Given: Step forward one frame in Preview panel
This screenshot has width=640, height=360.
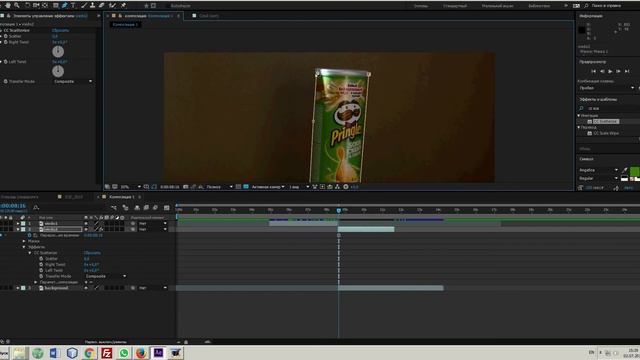Looking at the screenshot, I should pyautogui.click(x=618, y=71).
